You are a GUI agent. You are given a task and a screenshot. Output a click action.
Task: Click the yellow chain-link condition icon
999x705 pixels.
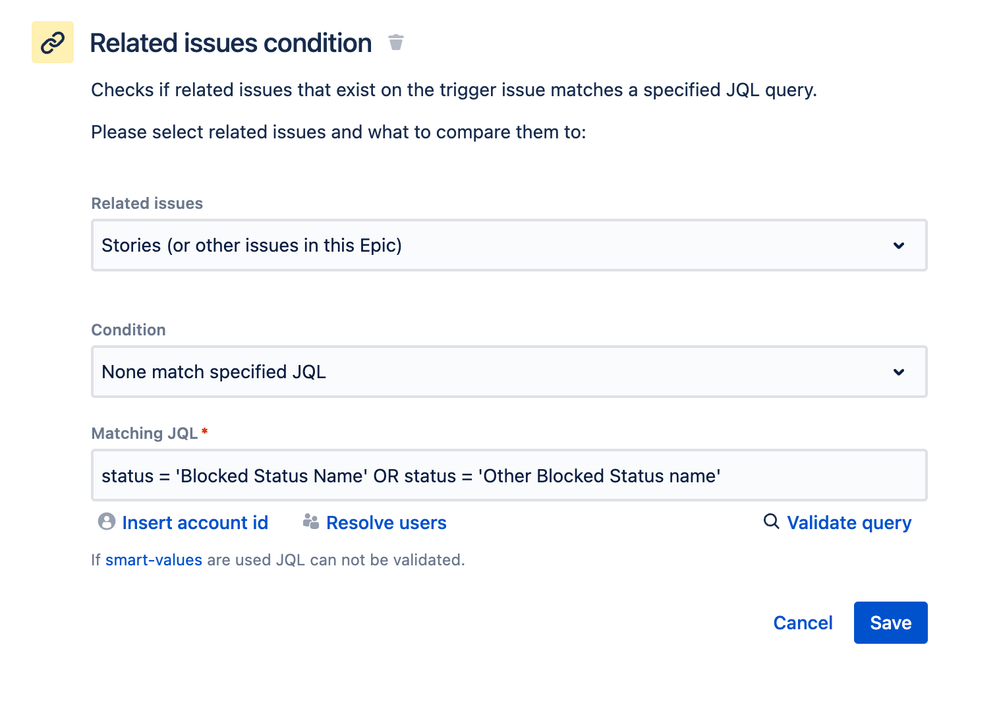click(52, 43)
